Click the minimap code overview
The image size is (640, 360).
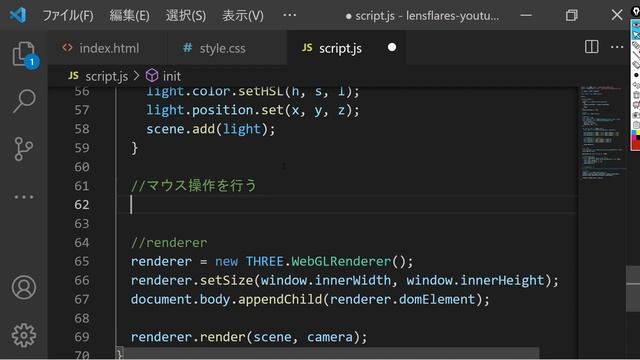pos(602,133)
